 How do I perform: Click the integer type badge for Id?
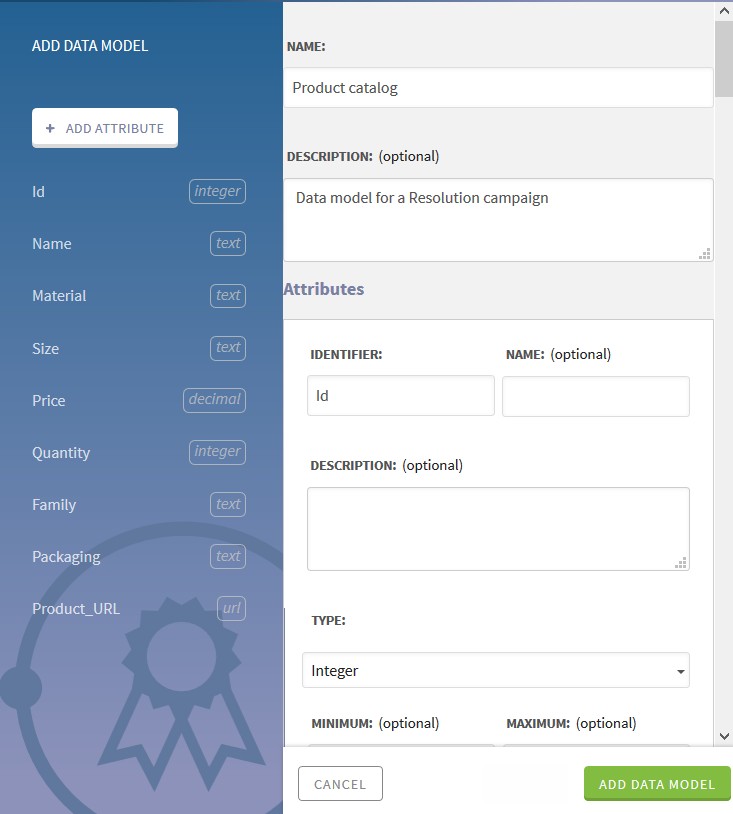[x=218, y=191]
